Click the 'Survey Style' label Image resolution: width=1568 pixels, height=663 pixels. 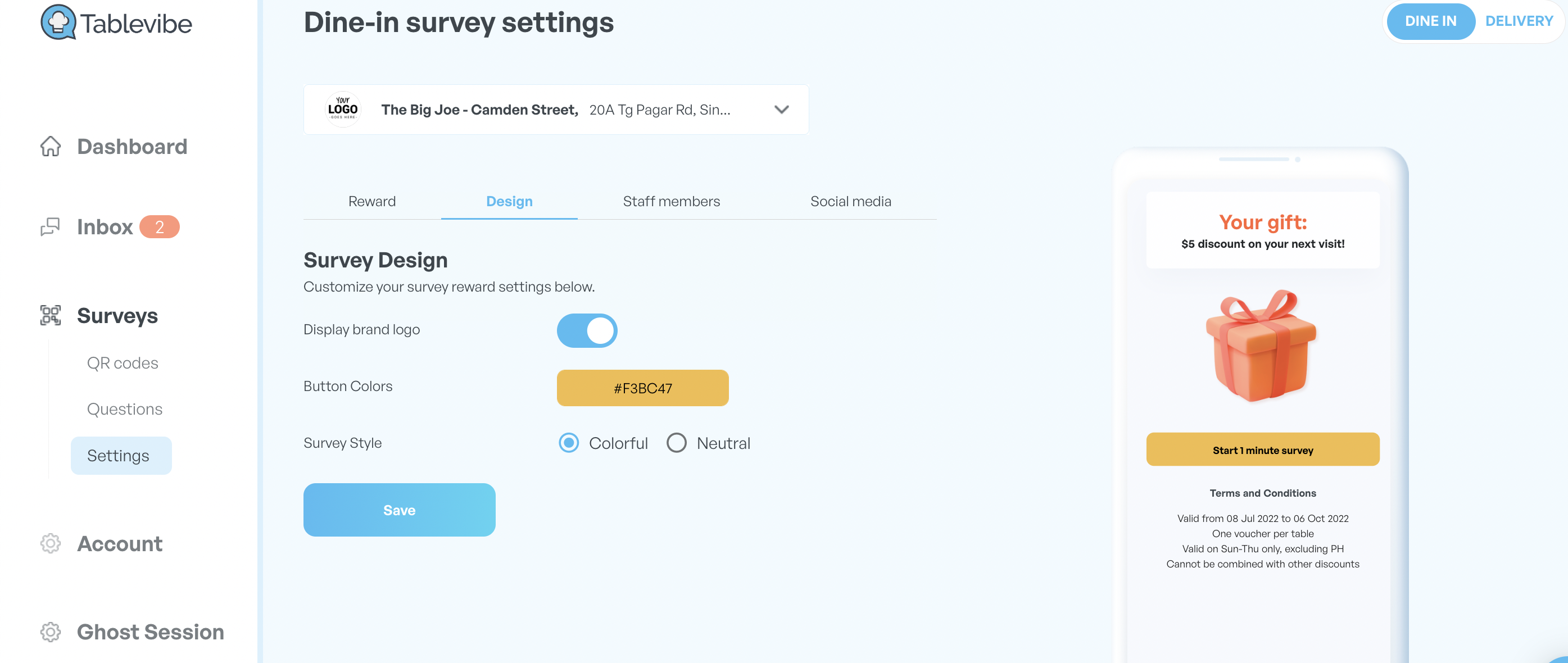pos(343,443)
